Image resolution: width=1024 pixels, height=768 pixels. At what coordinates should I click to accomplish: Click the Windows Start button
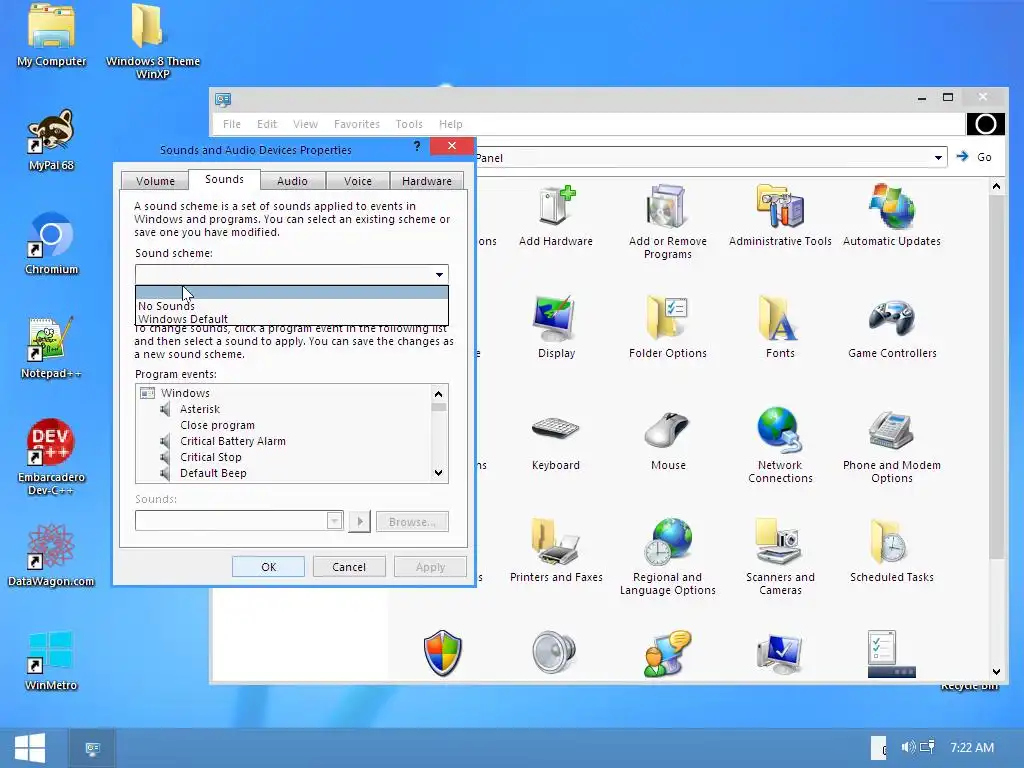click(x=30, y=747)
